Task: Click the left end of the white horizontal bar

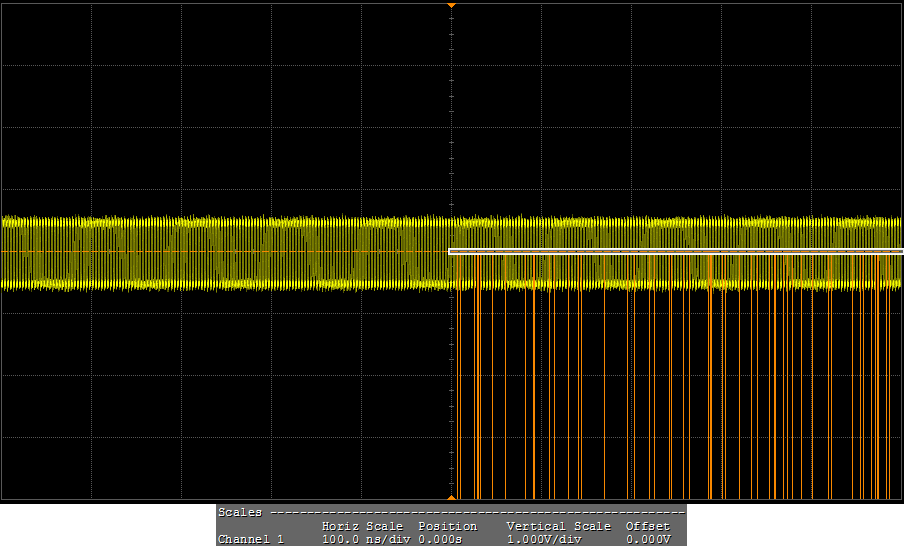Action: pyautogui.click(x=451, y=252)
